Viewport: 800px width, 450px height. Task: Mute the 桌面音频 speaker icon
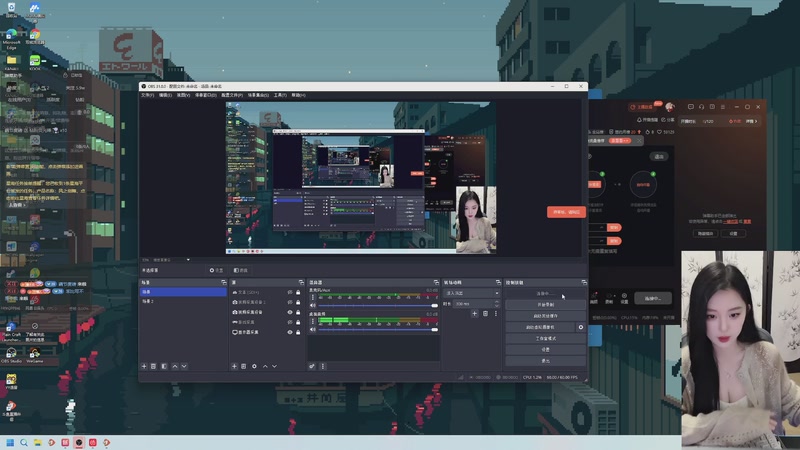[x=313, y=330]
